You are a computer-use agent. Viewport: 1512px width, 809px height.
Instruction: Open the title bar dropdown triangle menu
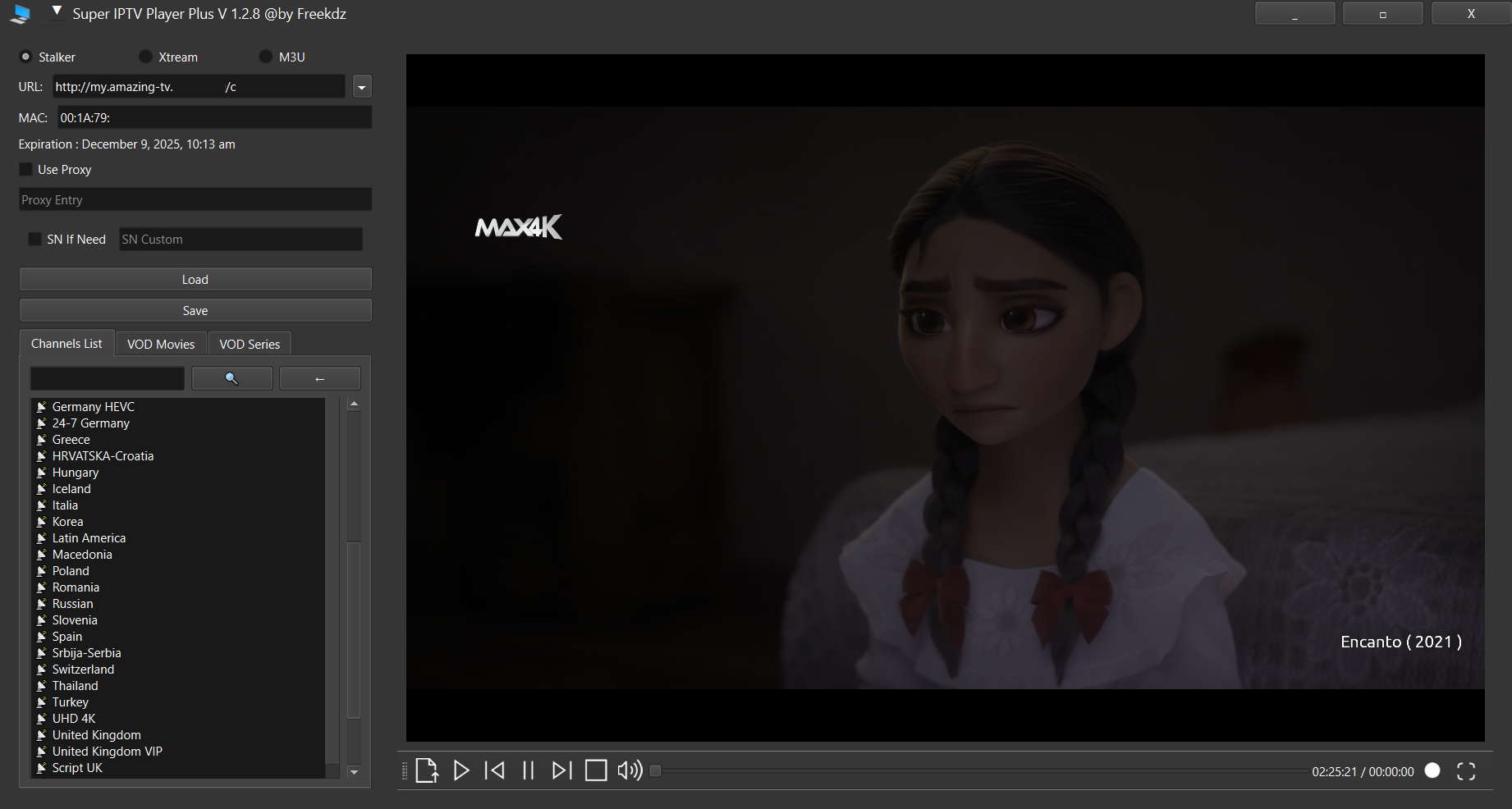point(57,11)
